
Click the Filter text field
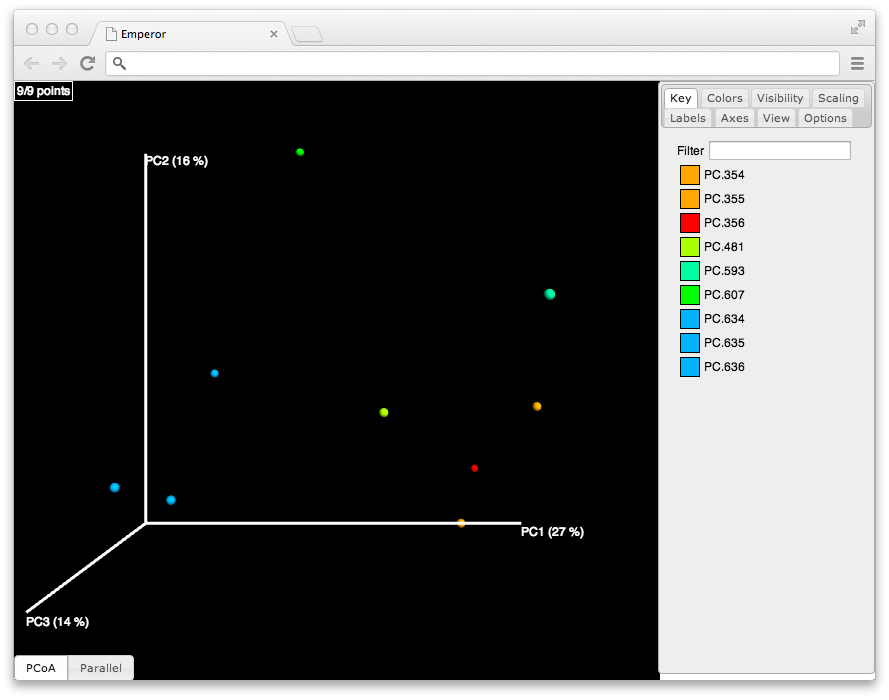[x=780, y=150]
